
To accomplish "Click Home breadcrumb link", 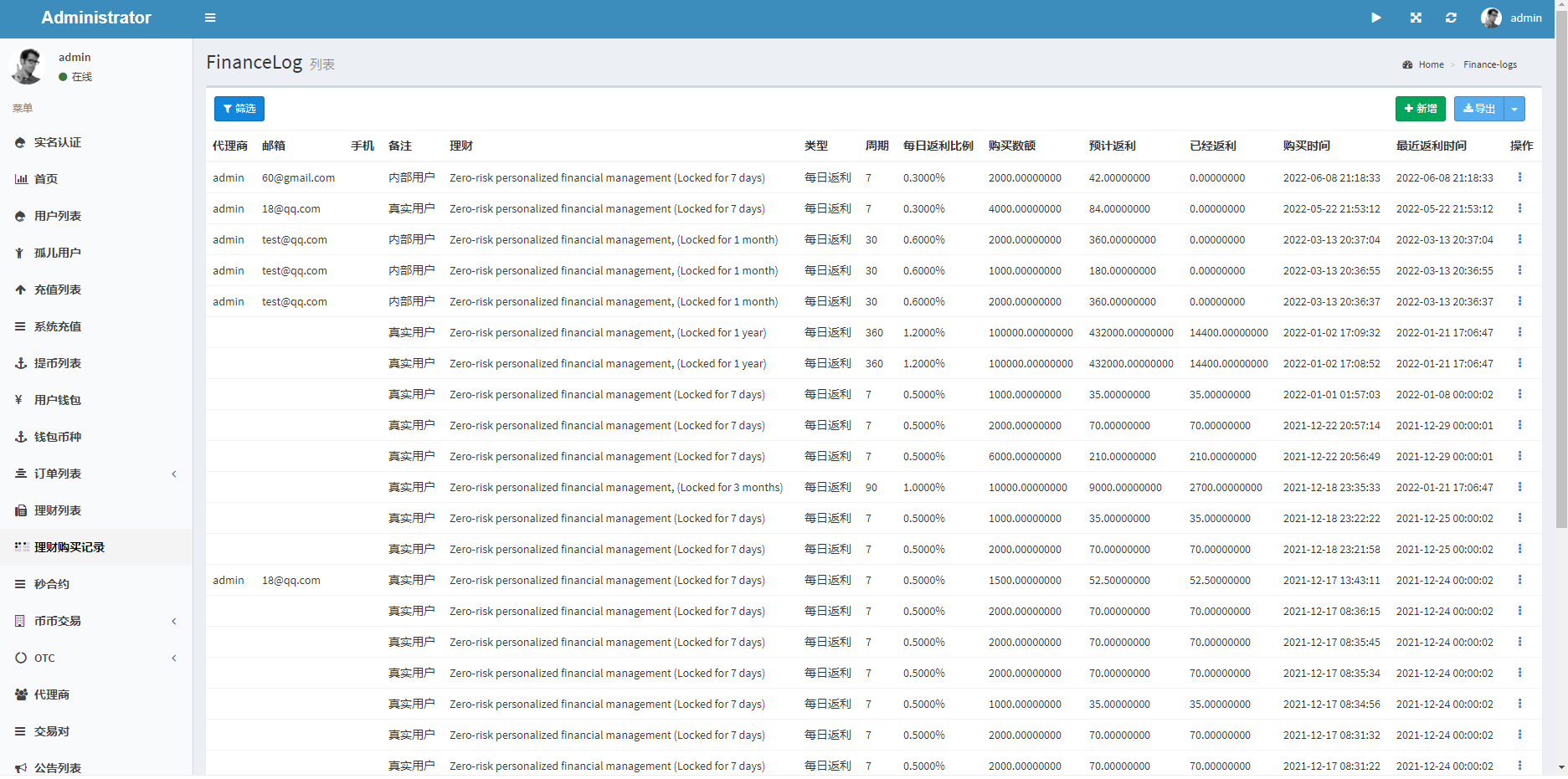I will pos(1431,64).
